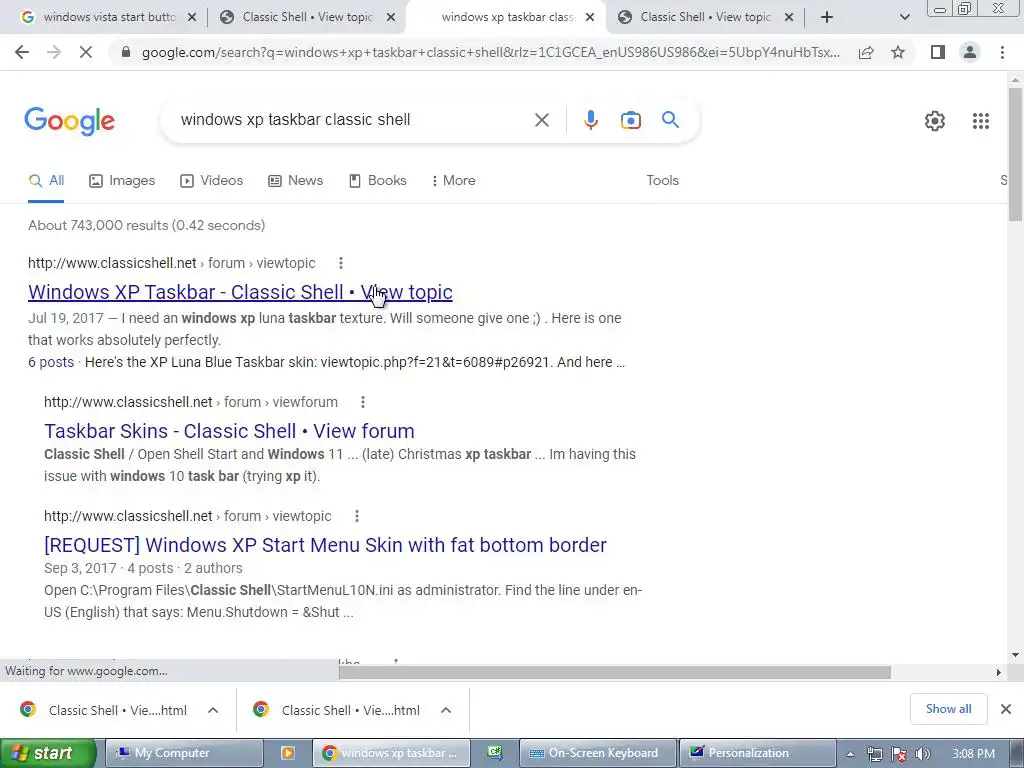The width and height of the screenshot is (1024, 768).
Task: Open a new tab with plus
Action: [x=827, y=17]
